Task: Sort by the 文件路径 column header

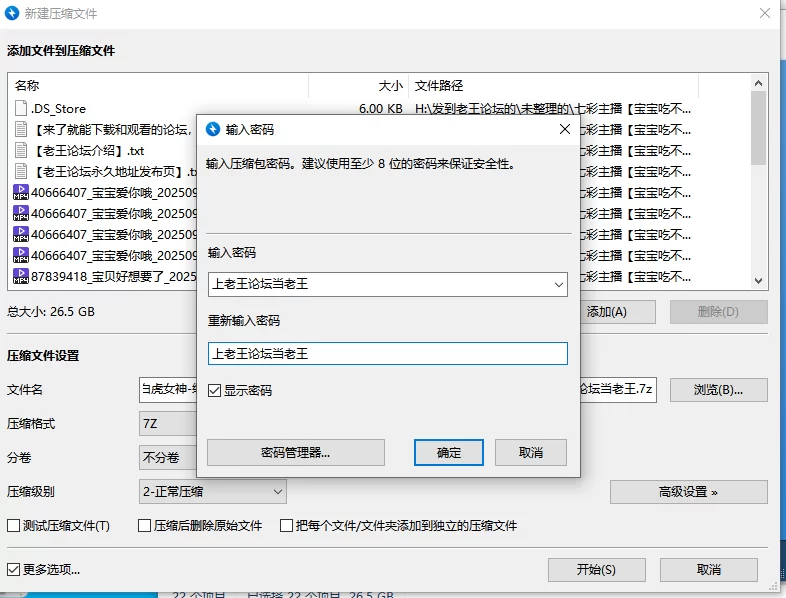Action: (553, 86)
